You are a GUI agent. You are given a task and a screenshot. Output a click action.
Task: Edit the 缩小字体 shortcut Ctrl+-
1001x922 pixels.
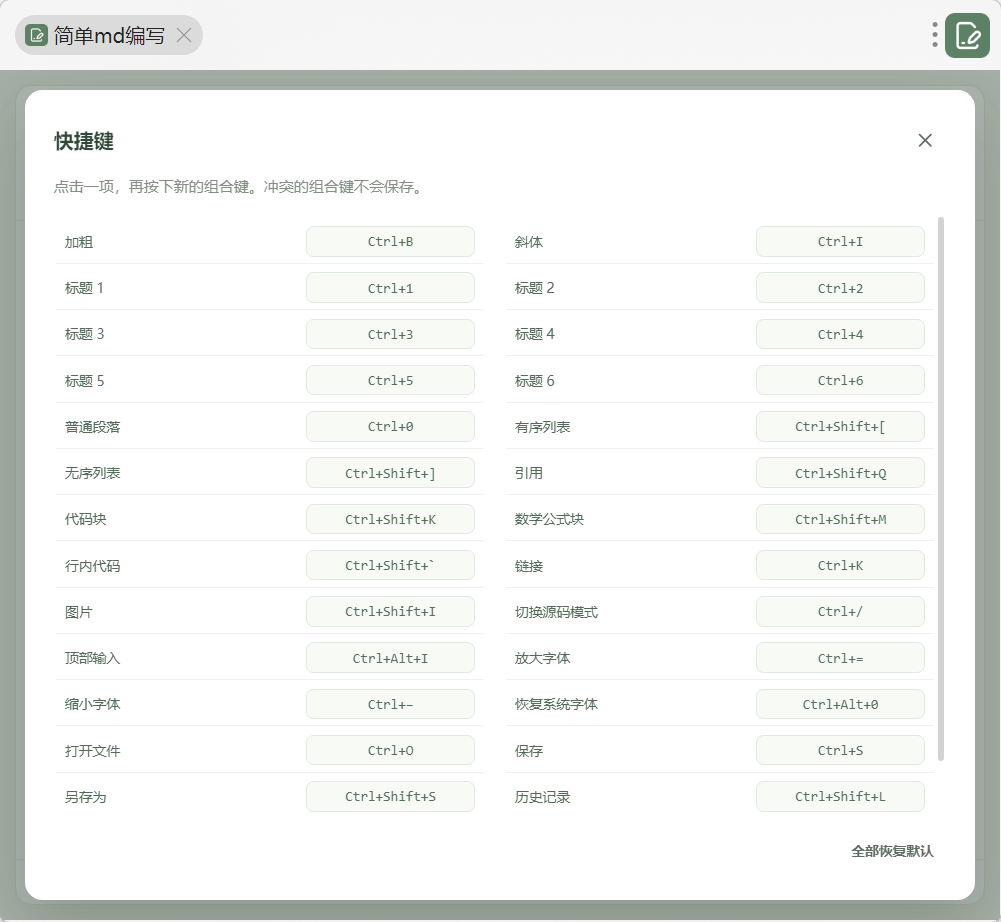pyautogui.click(x=390, y=704)
